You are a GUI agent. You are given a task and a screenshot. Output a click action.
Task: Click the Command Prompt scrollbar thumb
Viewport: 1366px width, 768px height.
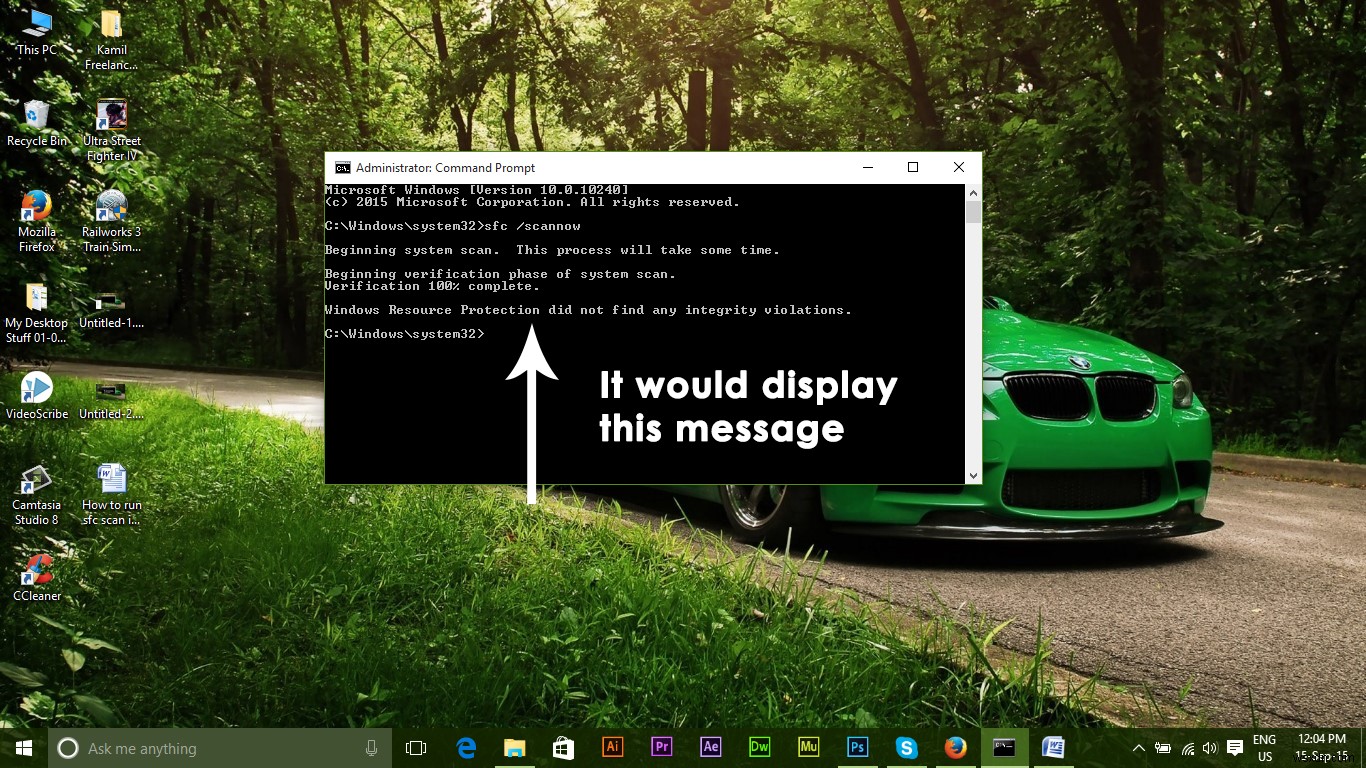[973, 212]
